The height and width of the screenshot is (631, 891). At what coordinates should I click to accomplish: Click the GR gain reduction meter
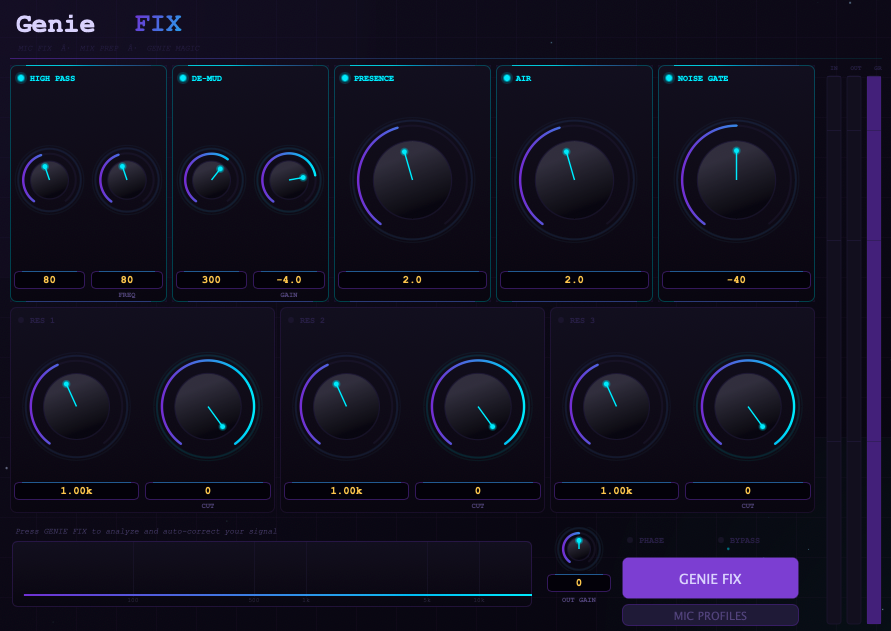tap(874, 350)
